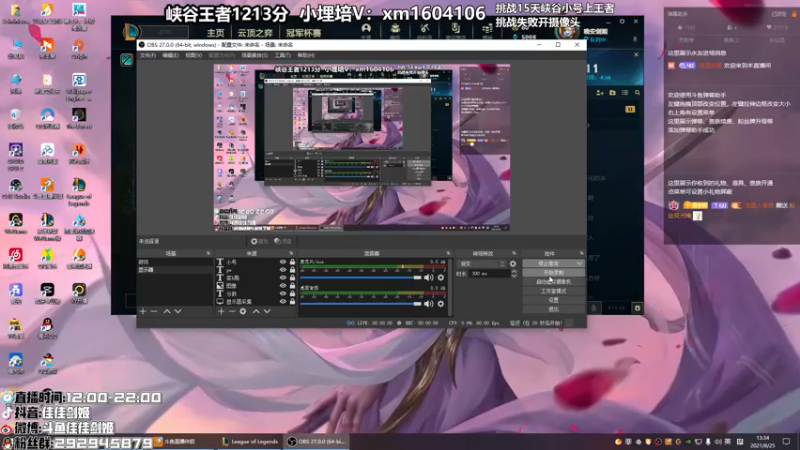Remove selected scene with minus icon
Screen dimensions: 800x450
click(x=154, y=311)
